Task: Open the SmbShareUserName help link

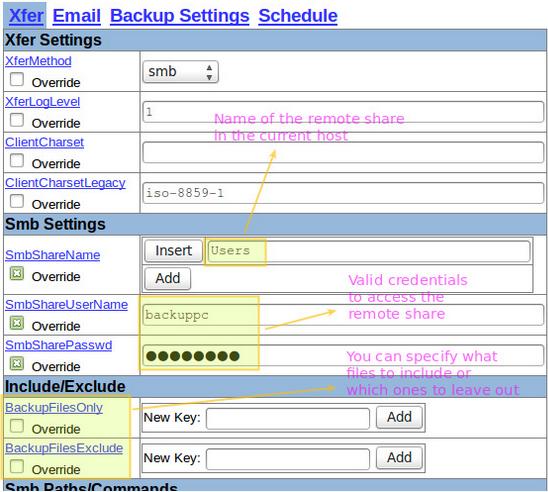Action: 66,305
